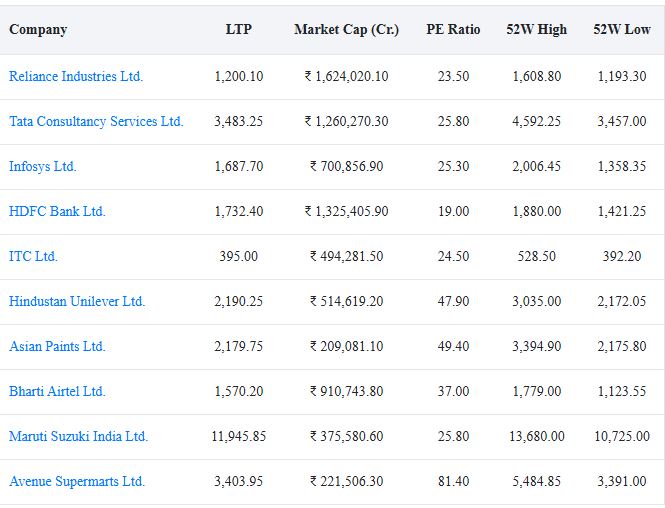The height and width of the screenshot is (508, 665).
Task: Select the ITC Ltd. link
Action: (33, 256)
